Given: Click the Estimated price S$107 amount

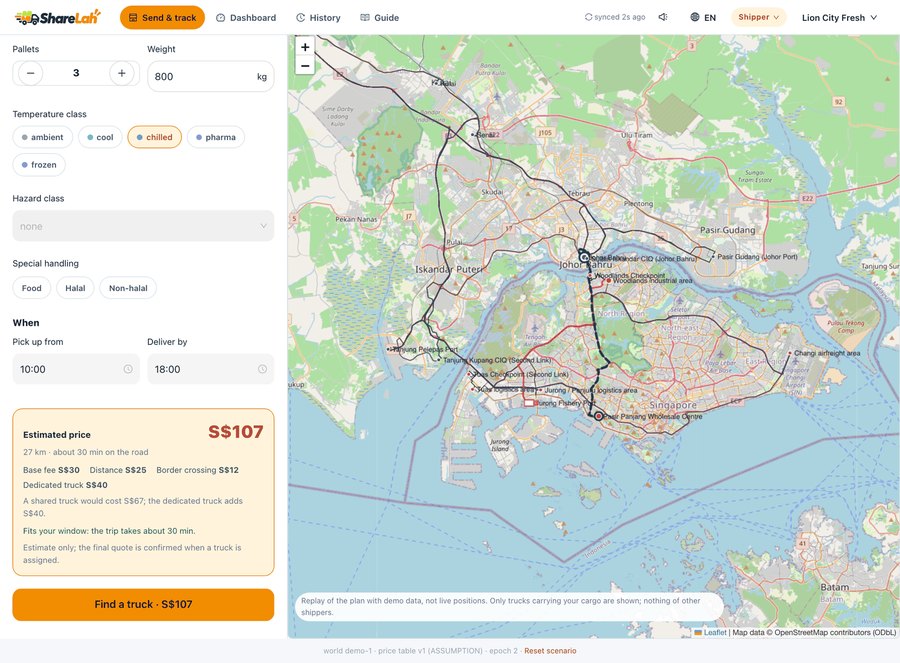Looking at the screenshot, I should (x=235, y=432).
